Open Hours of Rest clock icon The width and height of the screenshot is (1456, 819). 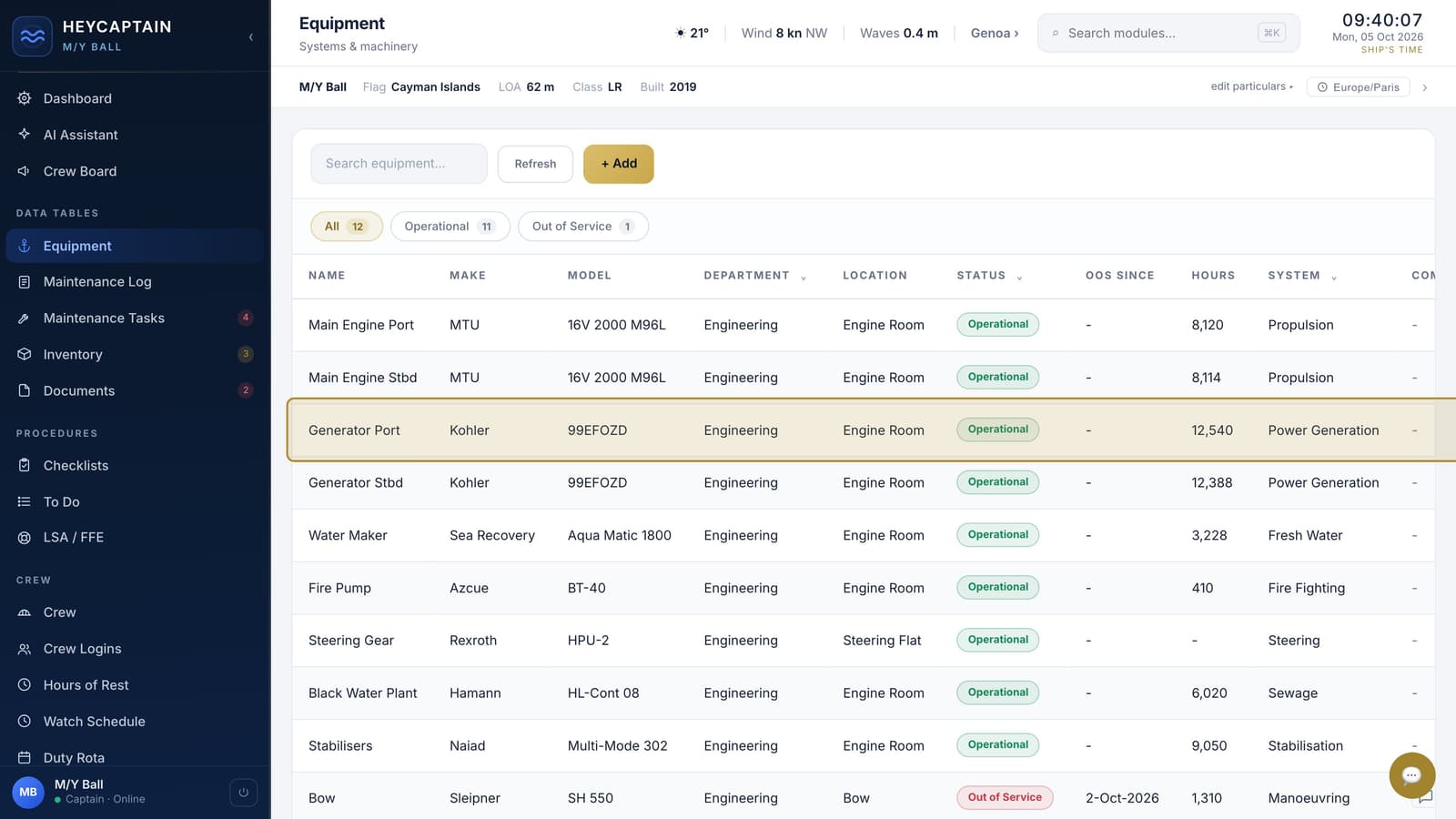[25, 685]
